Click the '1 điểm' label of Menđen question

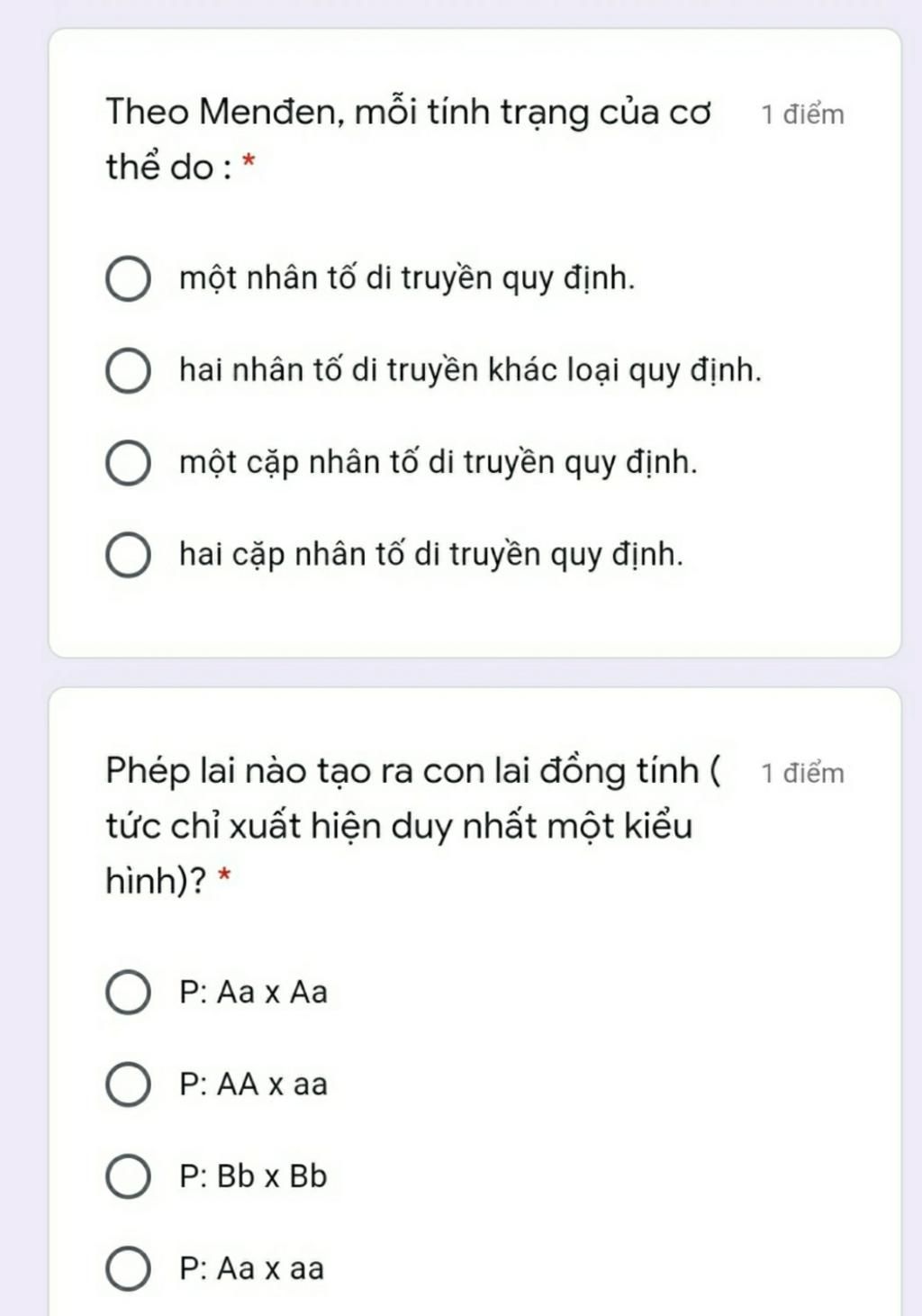[802, 114]
